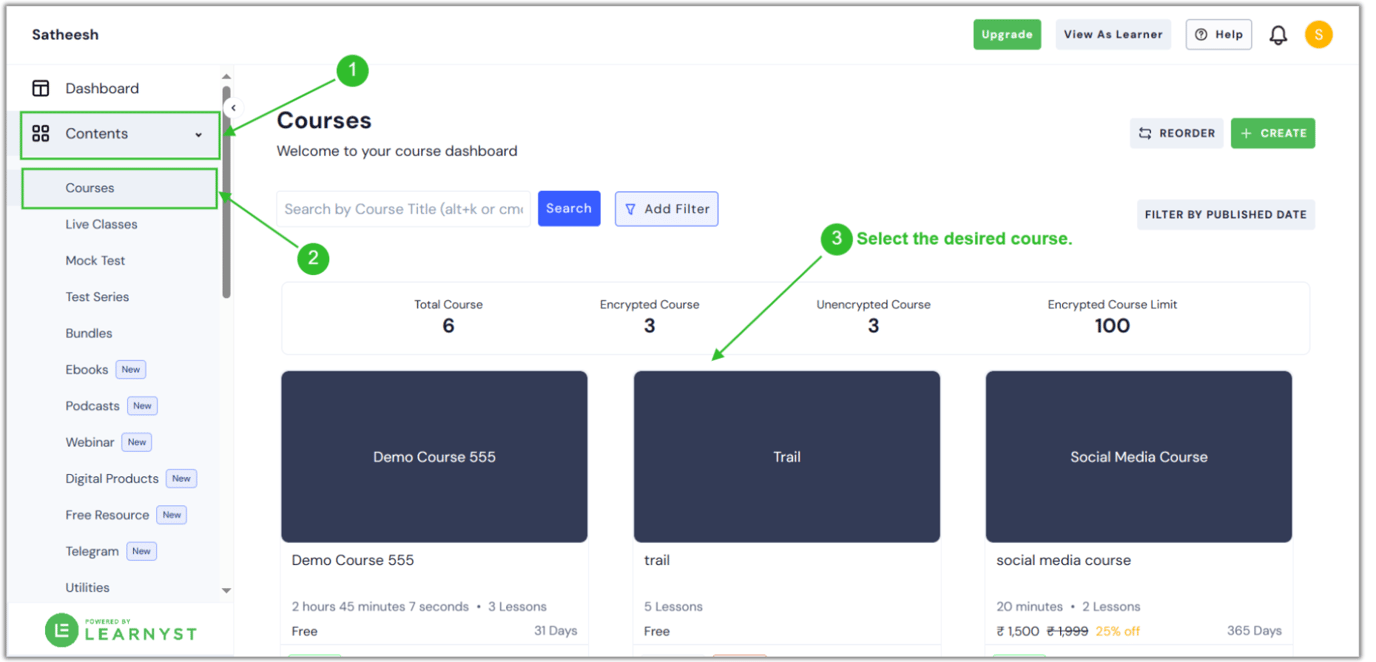The width and height of the screenshot is (1376, 662).
Task: Click the Create button to add a course
Action: (x=1272, y=133)
